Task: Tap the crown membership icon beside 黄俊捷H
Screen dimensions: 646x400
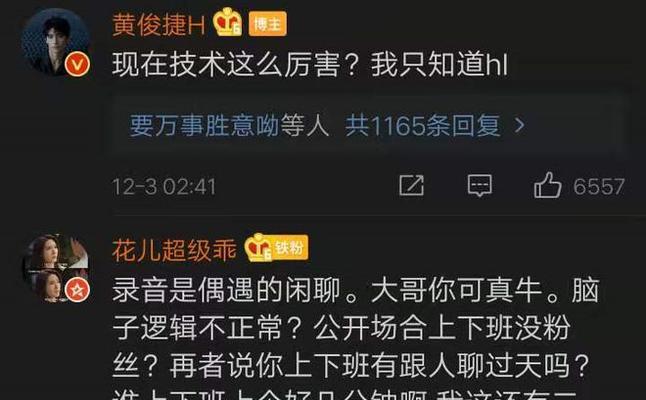Action: point(227,22)
